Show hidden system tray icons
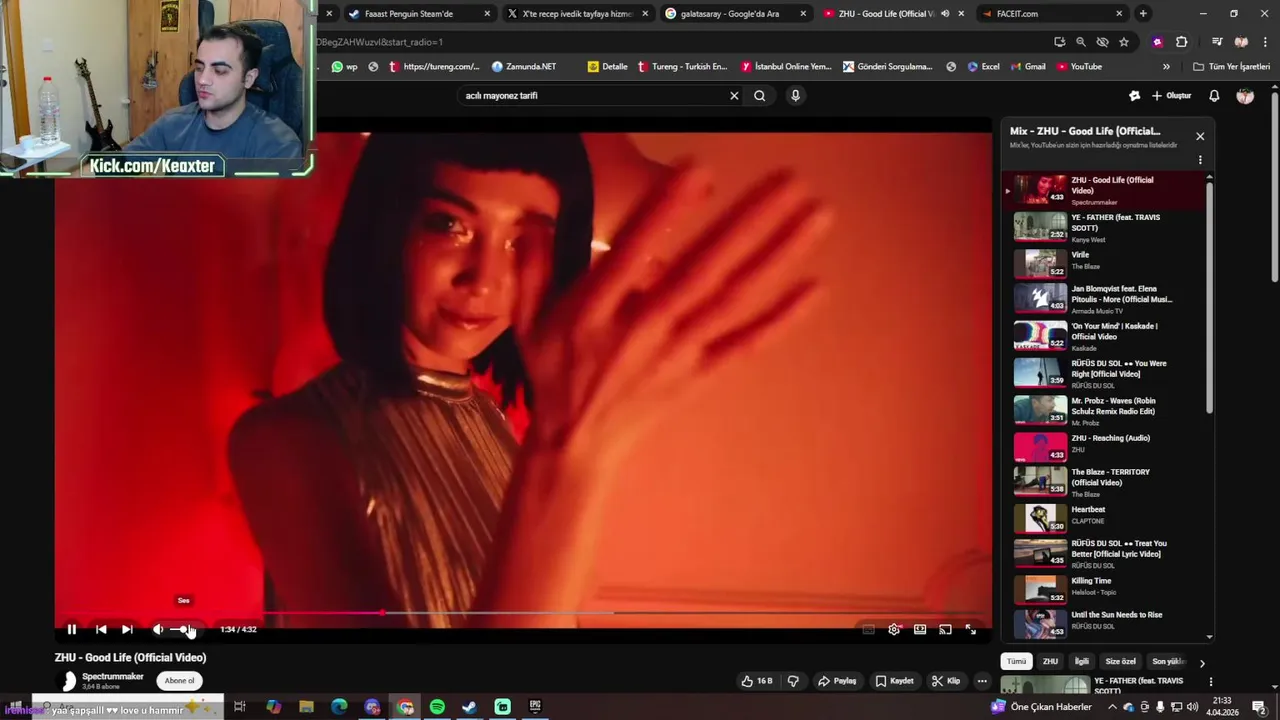This screenshot has height=720, width=1280. coord(1113,707)
